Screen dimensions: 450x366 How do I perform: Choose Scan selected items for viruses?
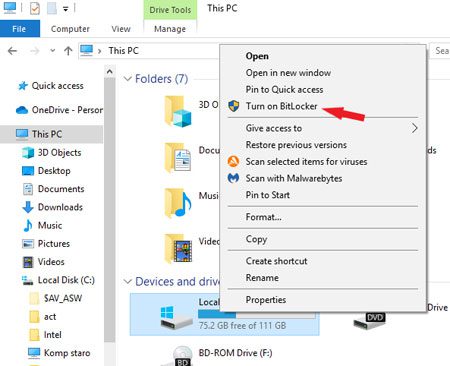323,161
